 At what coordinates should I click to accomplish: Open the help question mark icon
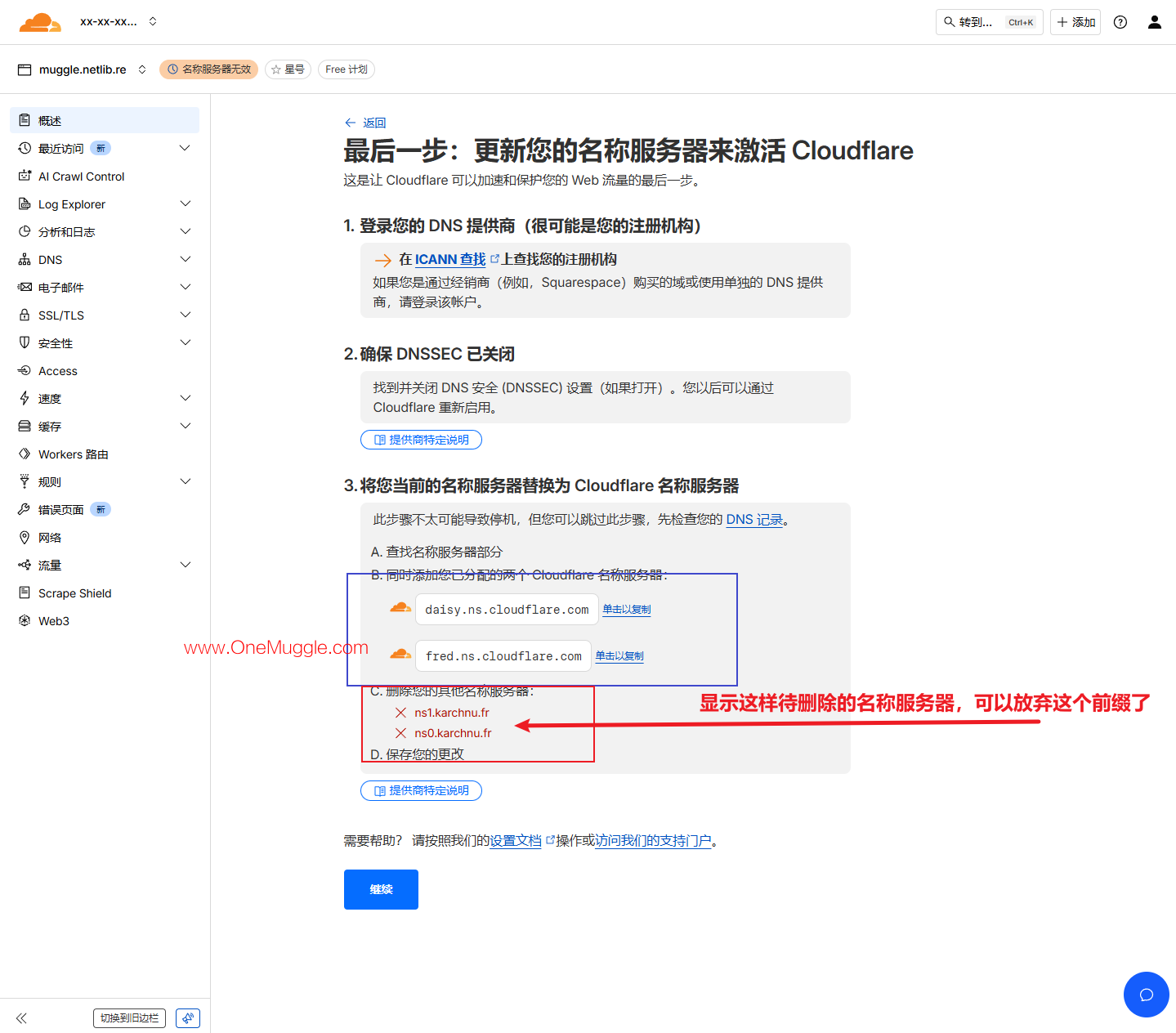(x=1120, y=22)
